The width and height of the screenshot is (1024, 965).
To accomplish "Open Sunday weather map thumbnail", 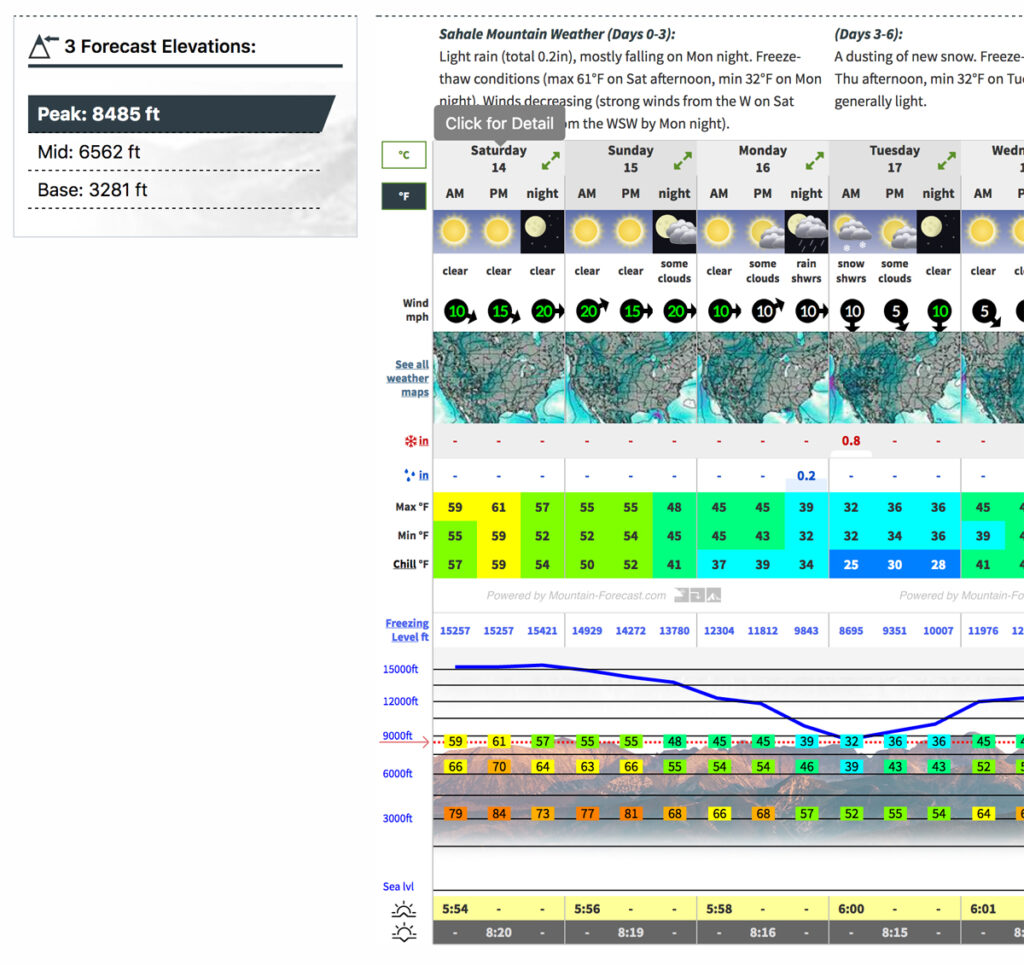I will pyautogui.click(x=632, y=377).
